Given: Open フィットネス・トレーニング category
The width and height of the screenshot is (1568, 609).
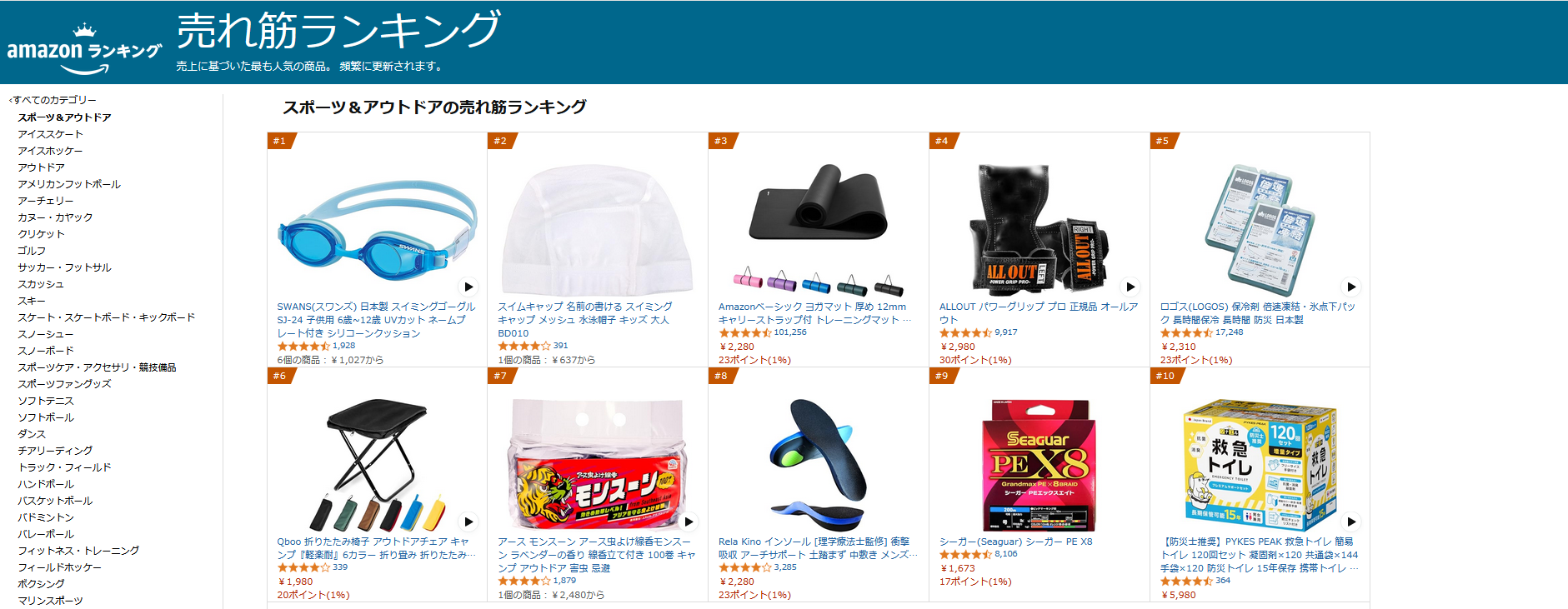Looking at the screenshot, I should 78,551.
